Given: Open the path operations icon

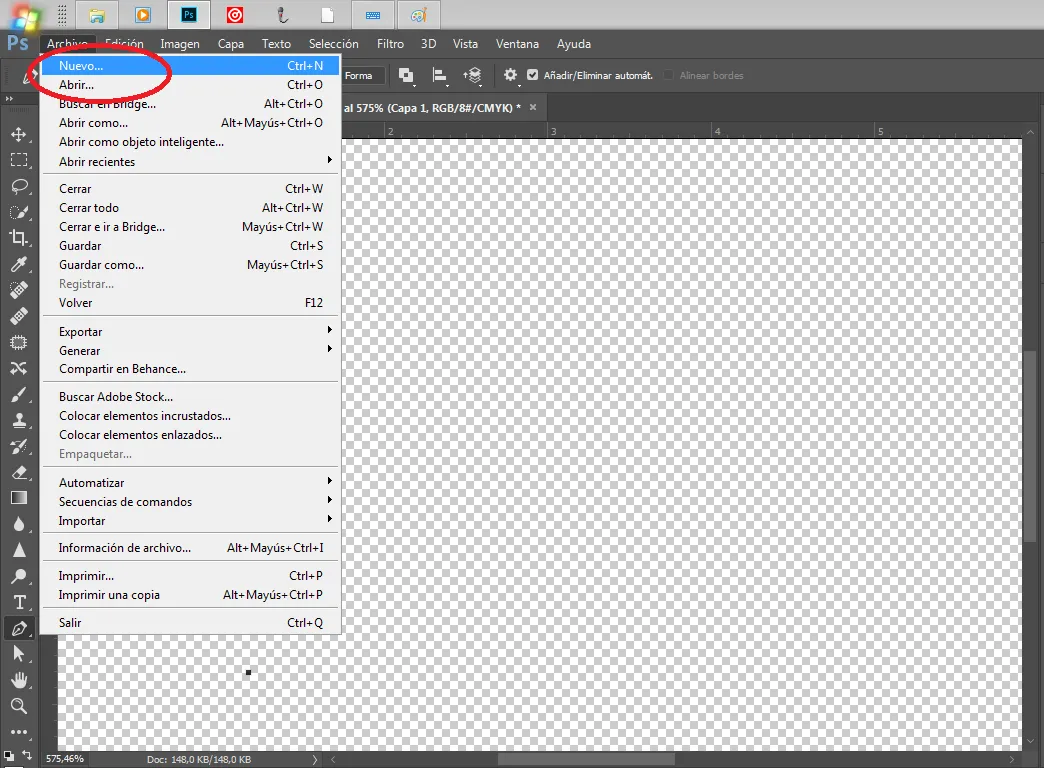Looking at the screenshot, I should pyautogui.click(x=405, y=75).
